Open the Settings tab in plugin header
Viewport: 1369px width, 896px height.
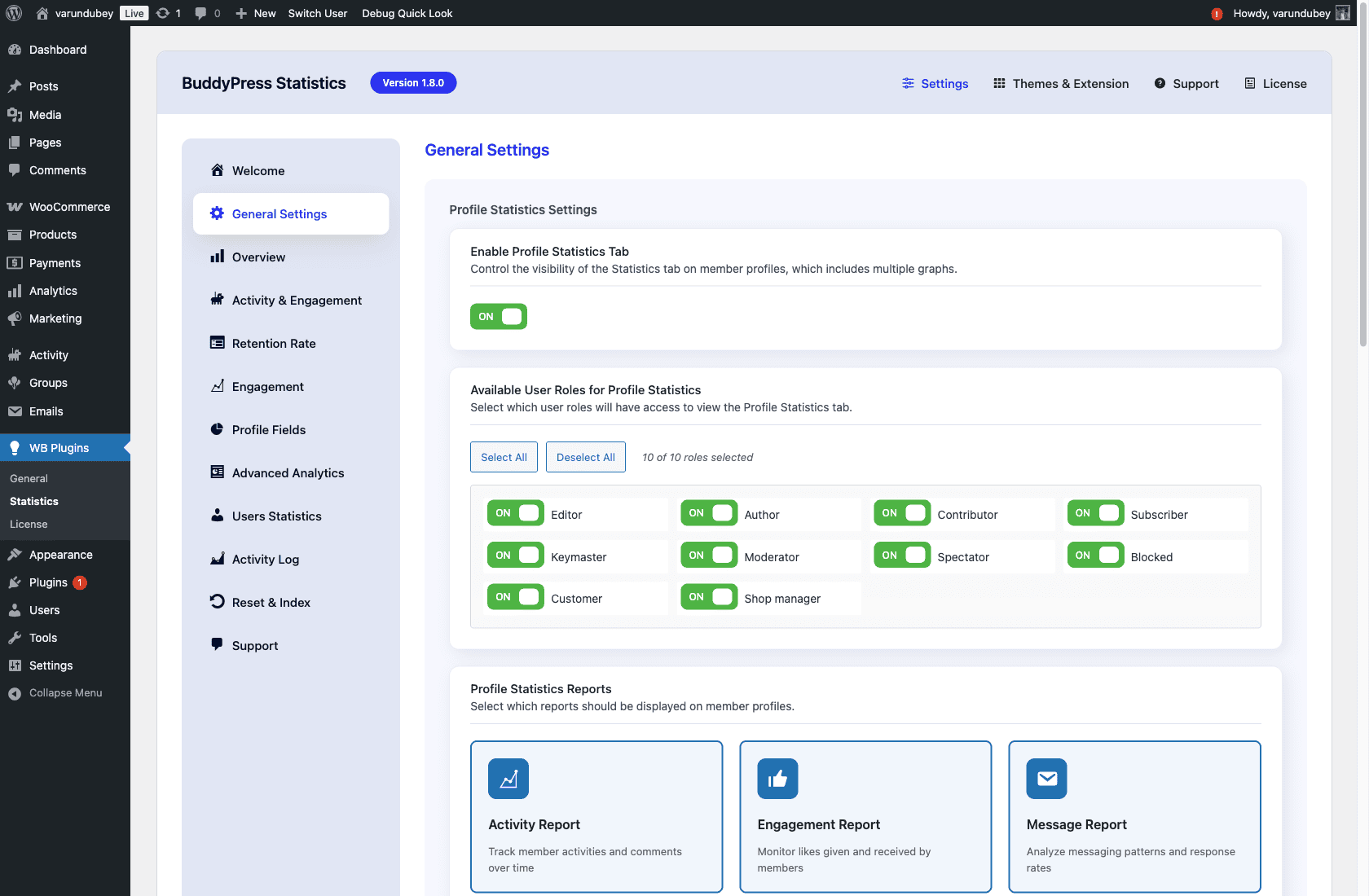pyautogui.click(x=935, y=83)
